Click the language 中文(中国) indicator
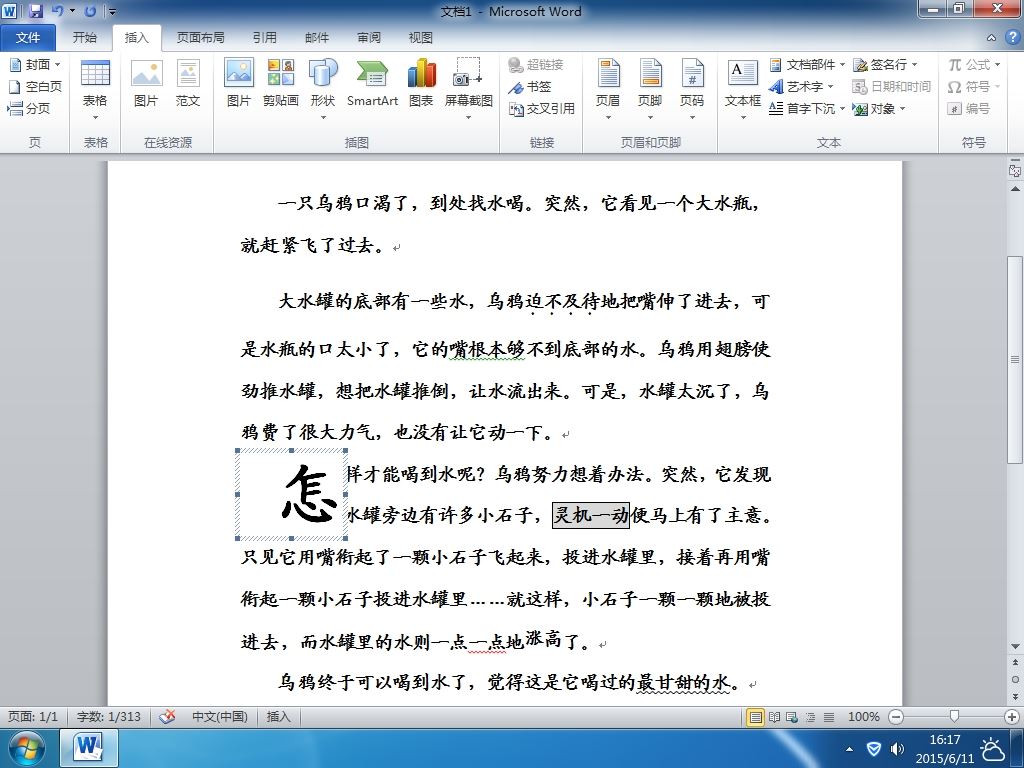 (x=219, y=716)
